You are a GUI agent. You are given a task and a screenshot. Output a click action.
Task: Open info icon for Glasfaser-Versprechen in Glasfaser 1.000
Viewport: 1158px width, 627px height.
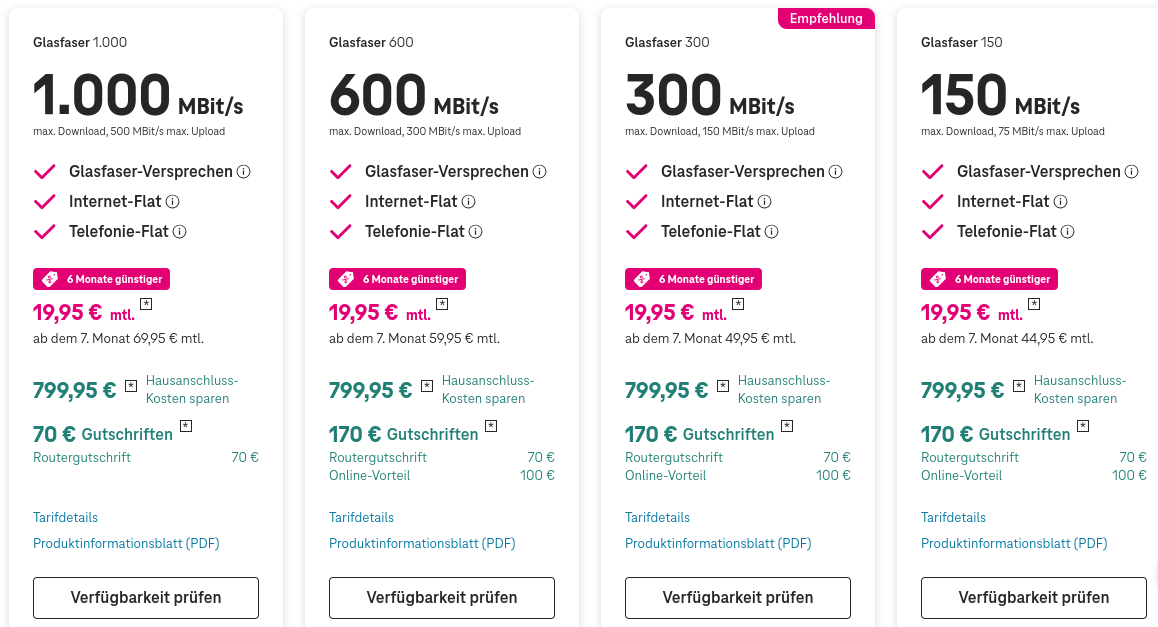[244, 172]
